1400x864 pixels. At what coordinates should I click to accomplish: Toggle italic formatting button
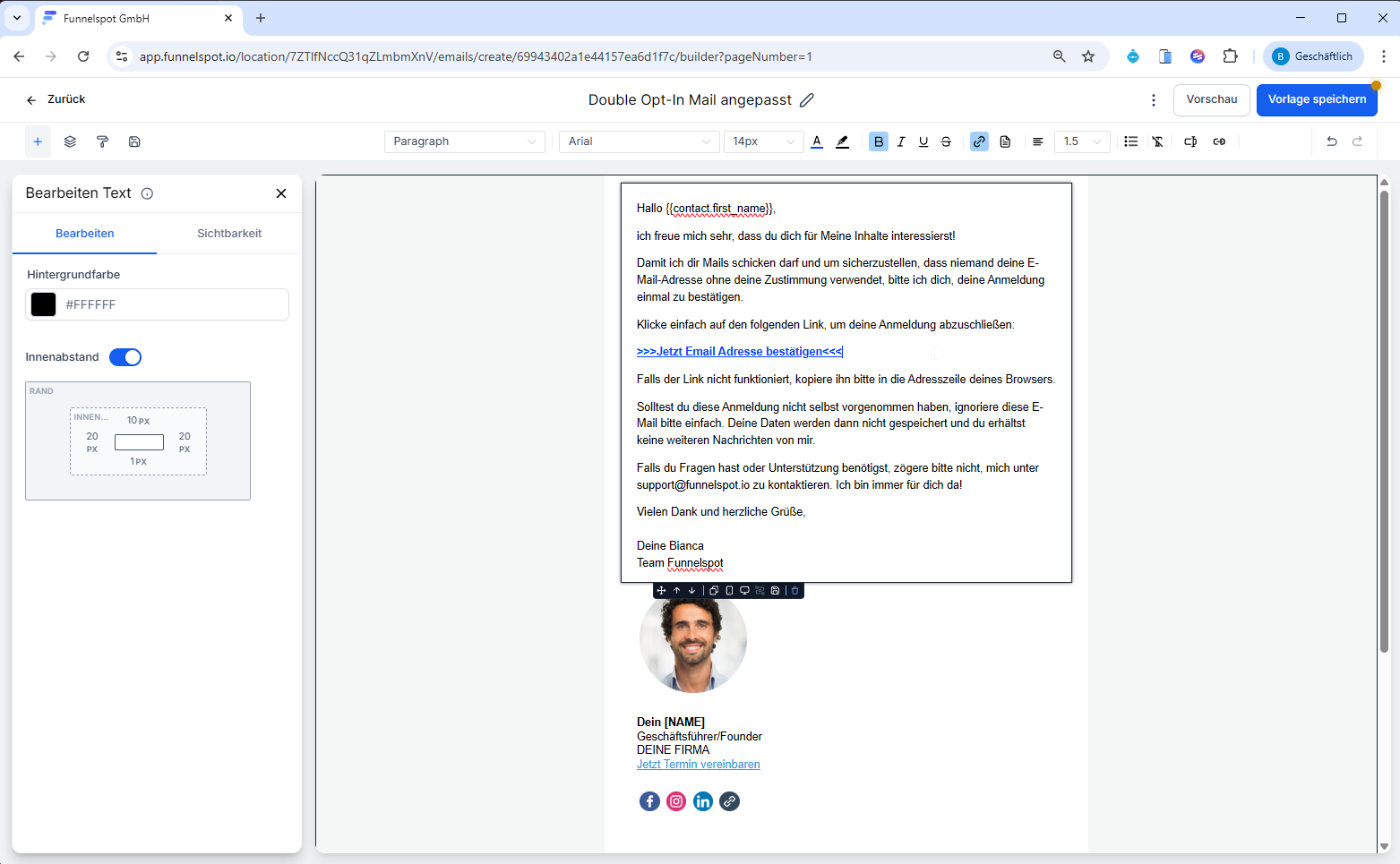point(901,141)
